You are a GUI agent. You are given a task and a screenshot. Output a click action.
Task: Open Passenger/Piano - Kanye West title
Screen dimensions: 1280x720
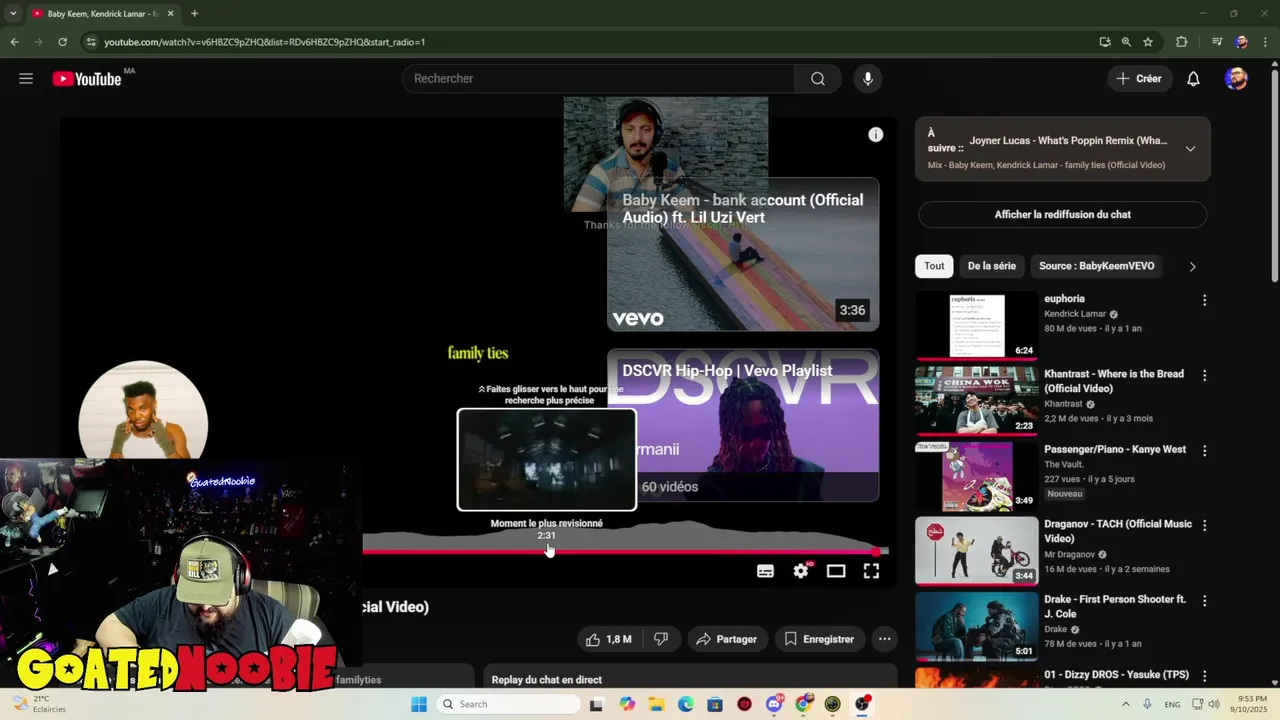tap(1115, 449)
